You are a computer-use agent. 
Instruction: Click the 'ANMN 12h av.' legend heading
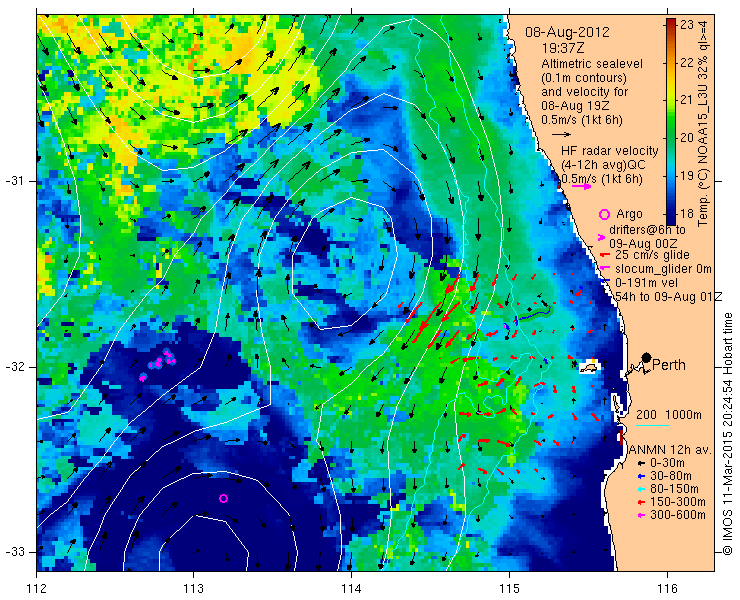coord(671,450)
